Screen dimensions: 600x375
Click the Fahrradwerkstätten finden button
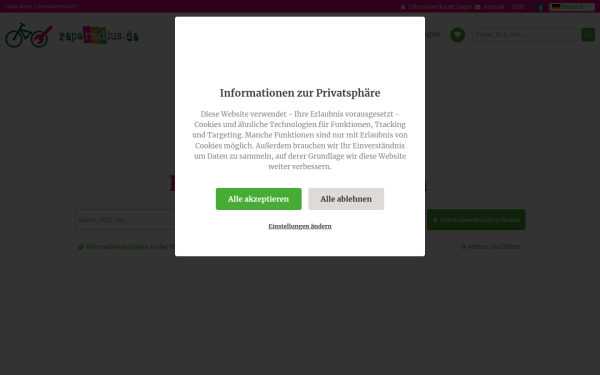tap(476, 220)
